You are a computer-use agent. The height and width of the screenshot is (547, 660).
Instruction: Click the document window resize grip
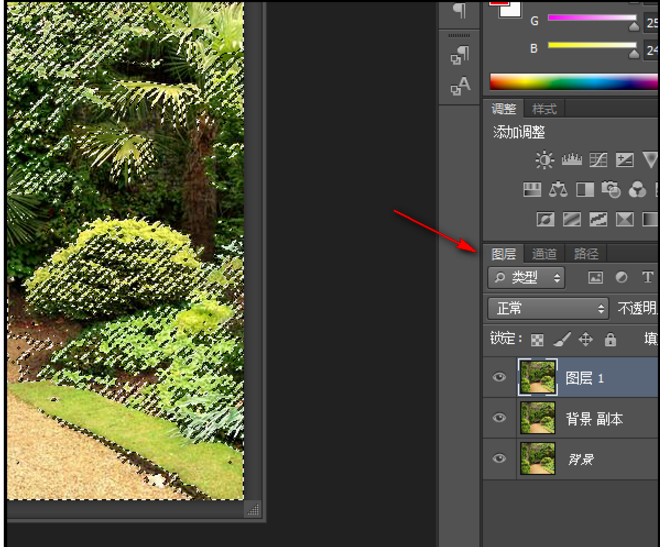coord(253,510)
